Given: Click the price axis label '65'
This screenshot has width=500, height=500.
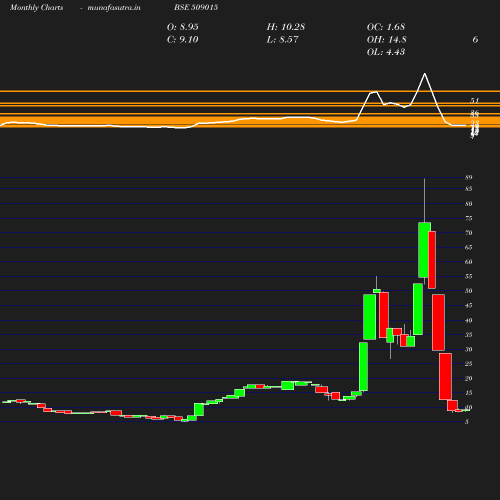Looking at the screenshot, I should pos(469,247).
